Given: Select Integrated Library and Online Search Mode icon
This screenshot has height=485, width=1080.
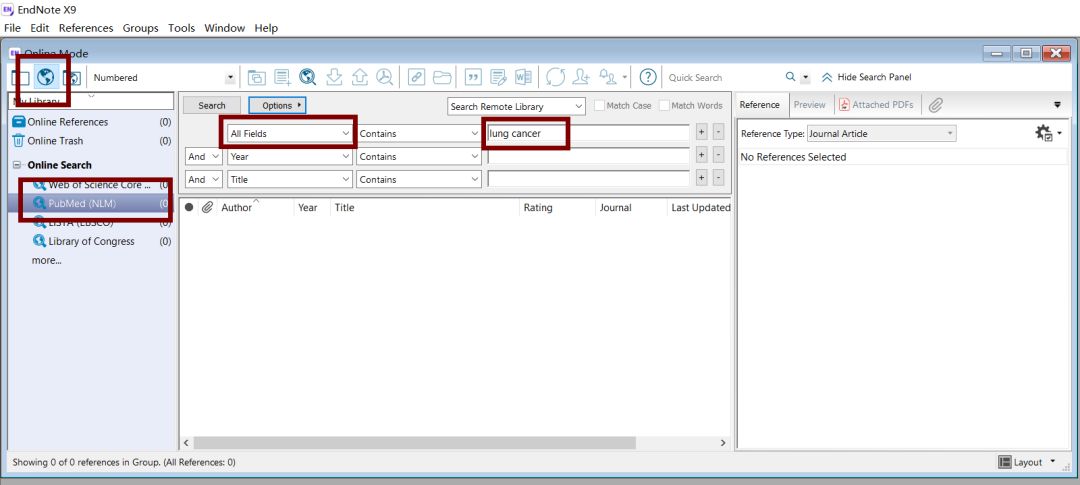Looking at the screenshot, I should tap(71, 78).
